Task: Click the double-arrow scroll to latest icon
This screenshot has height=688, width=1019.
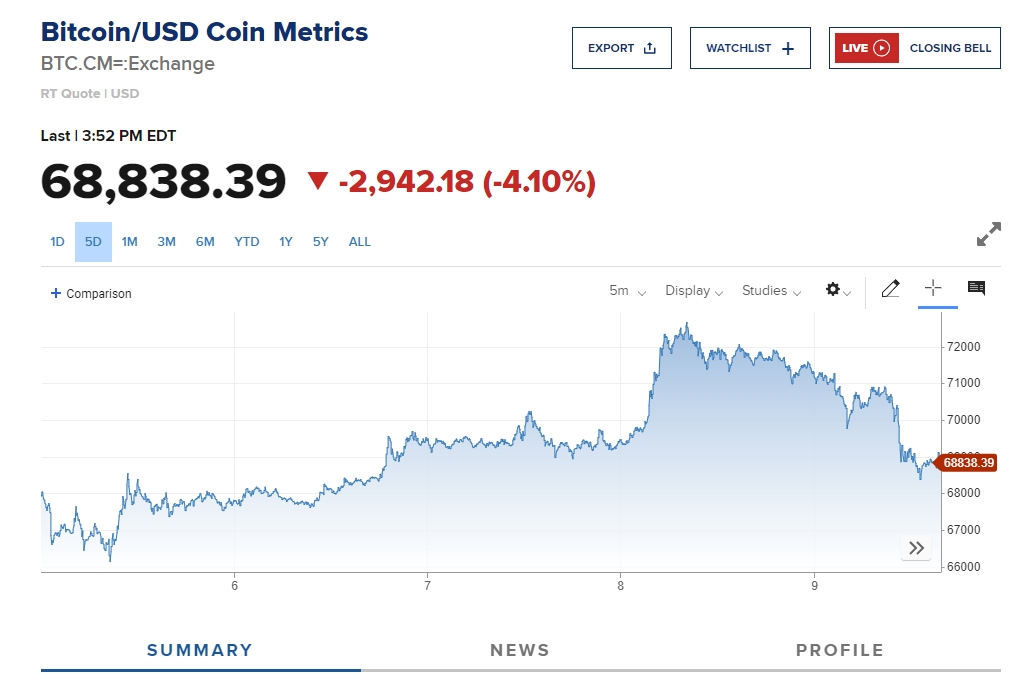Action: click(916, 548)
